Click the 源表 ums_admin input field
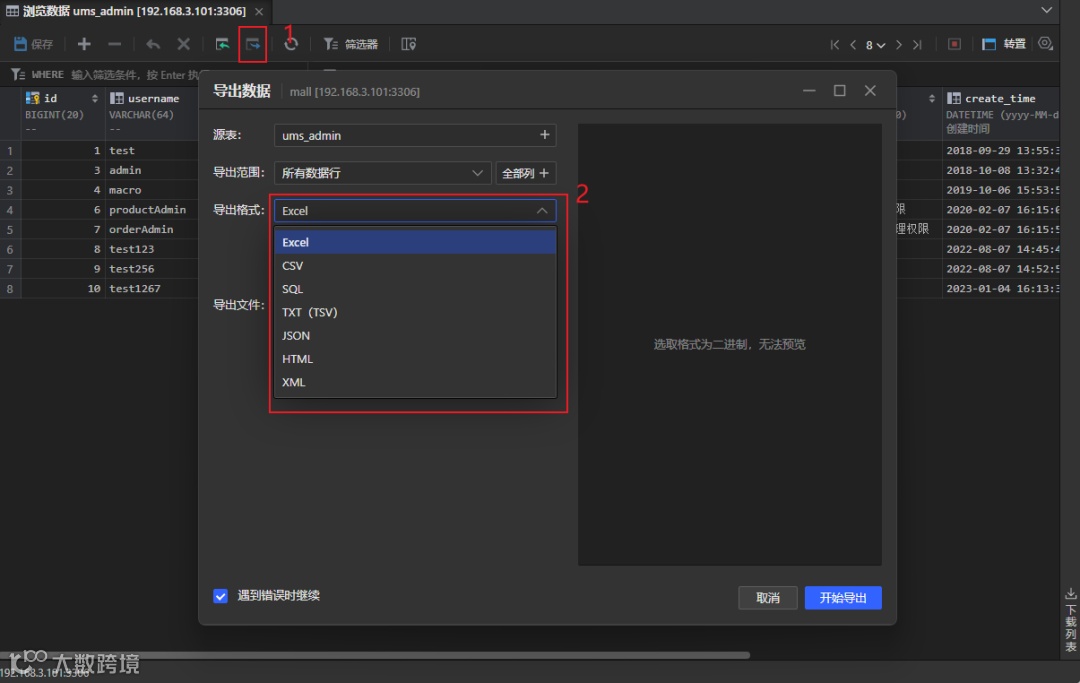Screen dimensions: 1080x683 point(415,136)
